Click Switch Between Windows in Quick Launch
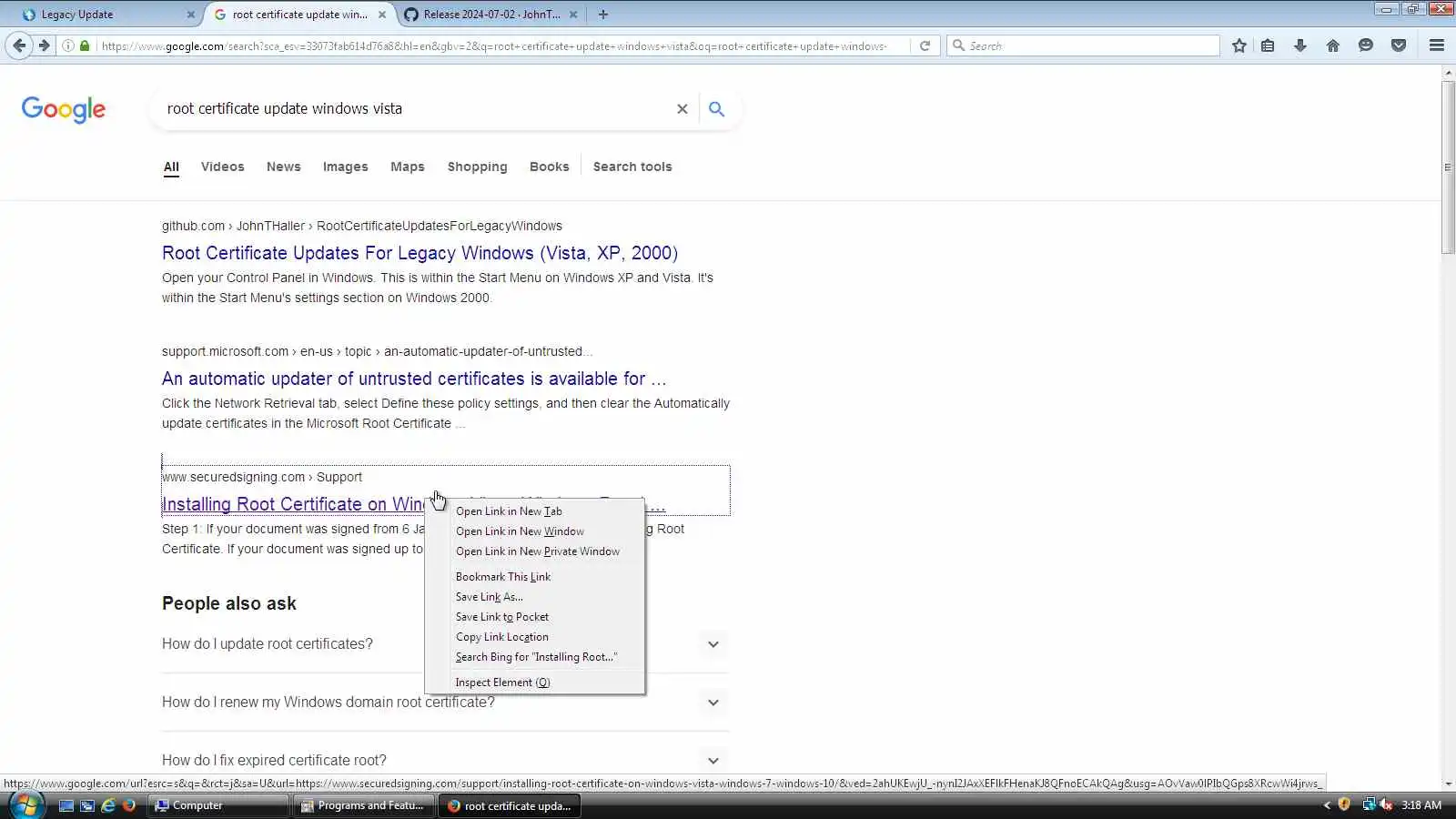This screenshot has width=1456, height=819. 87,805
